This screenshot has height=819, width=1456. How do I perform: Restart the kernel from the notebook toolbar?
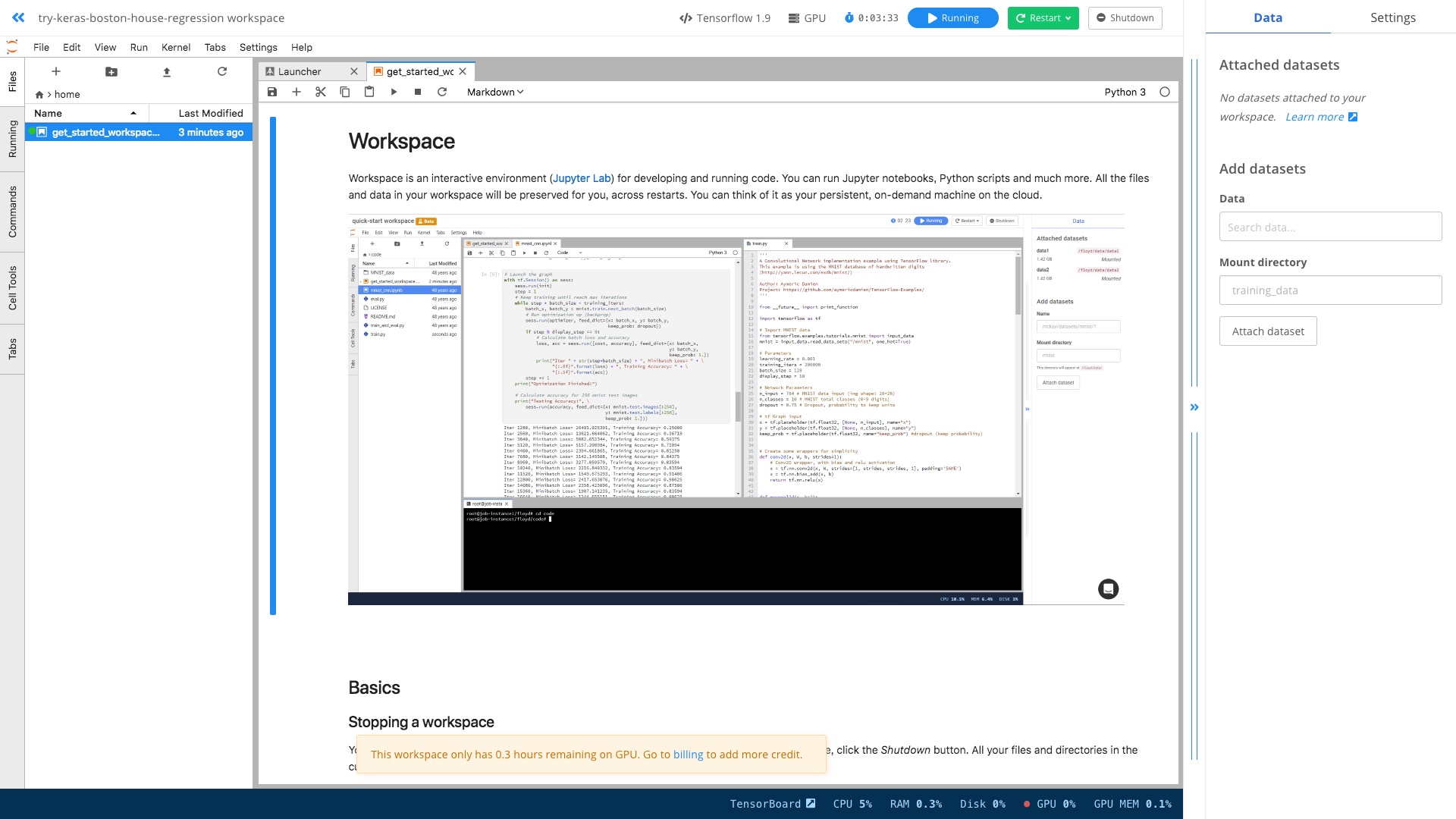point(442,92)
